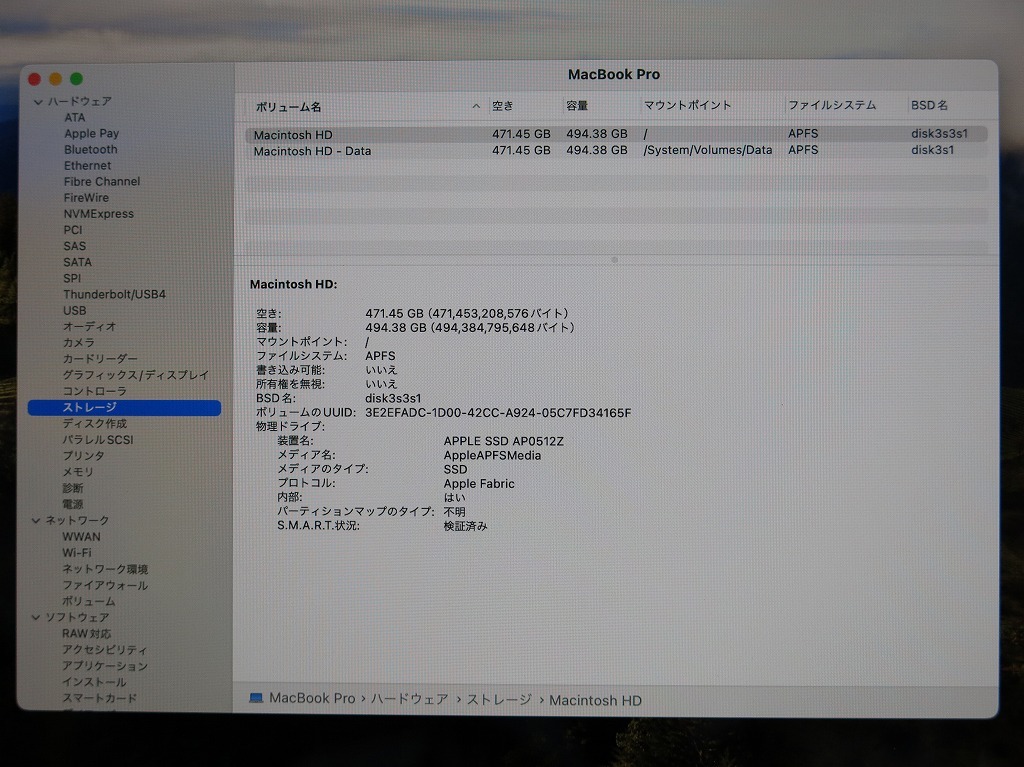Sort by the 空き column header

click(x=503, y=106)
